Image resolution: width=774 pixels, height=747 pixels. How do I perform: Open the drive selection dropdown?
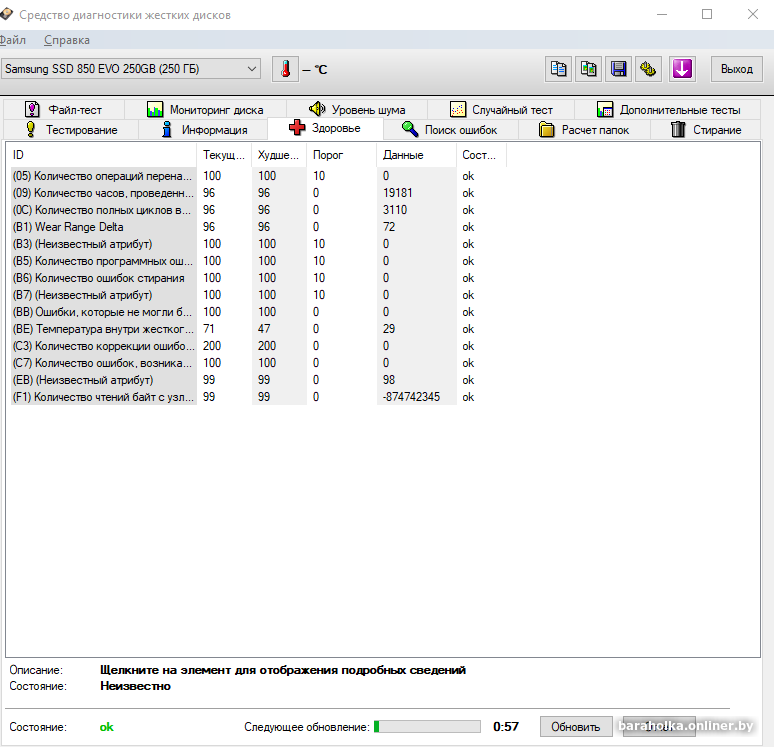pos(131,69)
